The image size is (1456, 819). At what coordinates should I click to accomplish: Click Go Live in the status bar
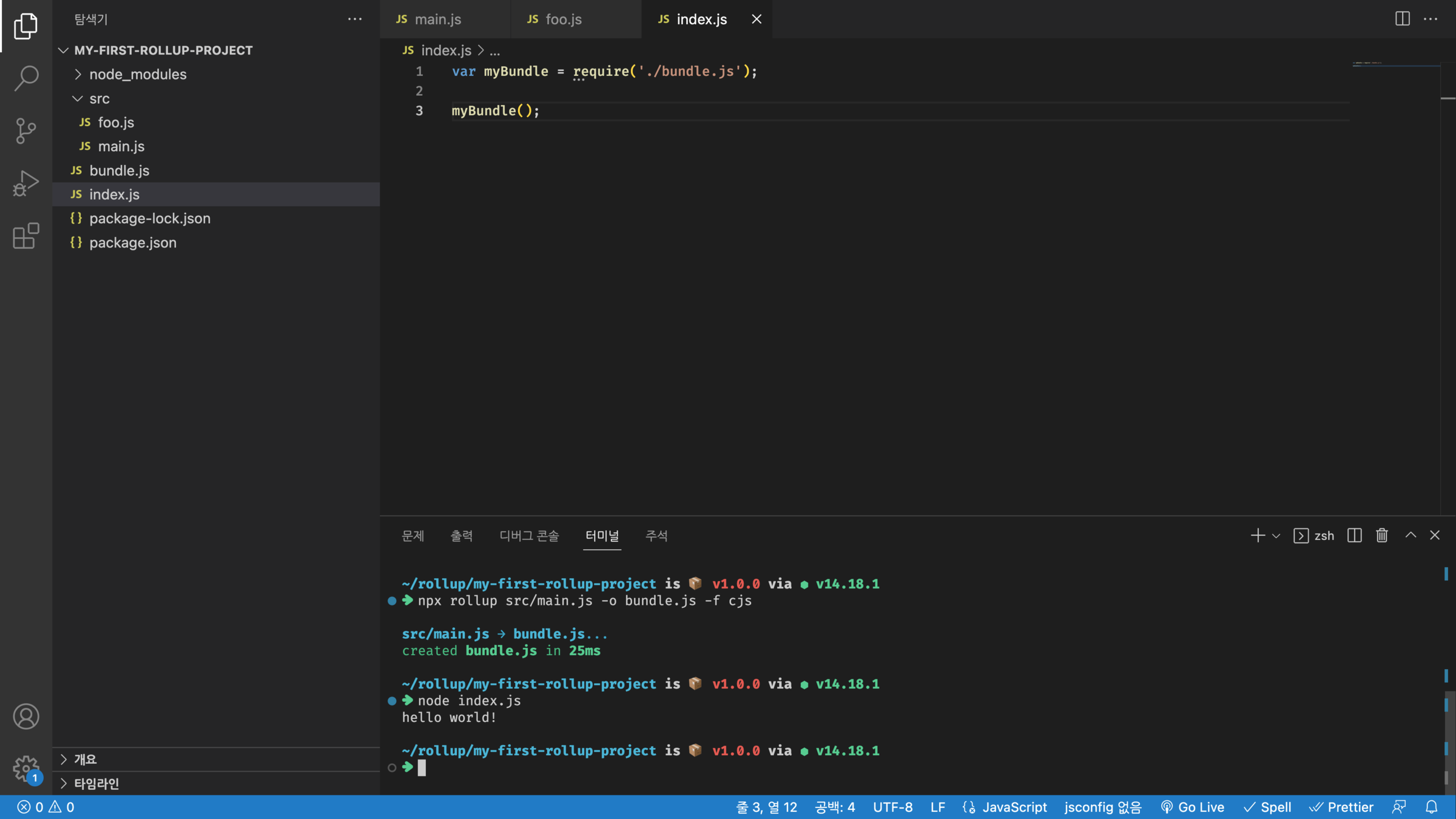click(1193, 807)
